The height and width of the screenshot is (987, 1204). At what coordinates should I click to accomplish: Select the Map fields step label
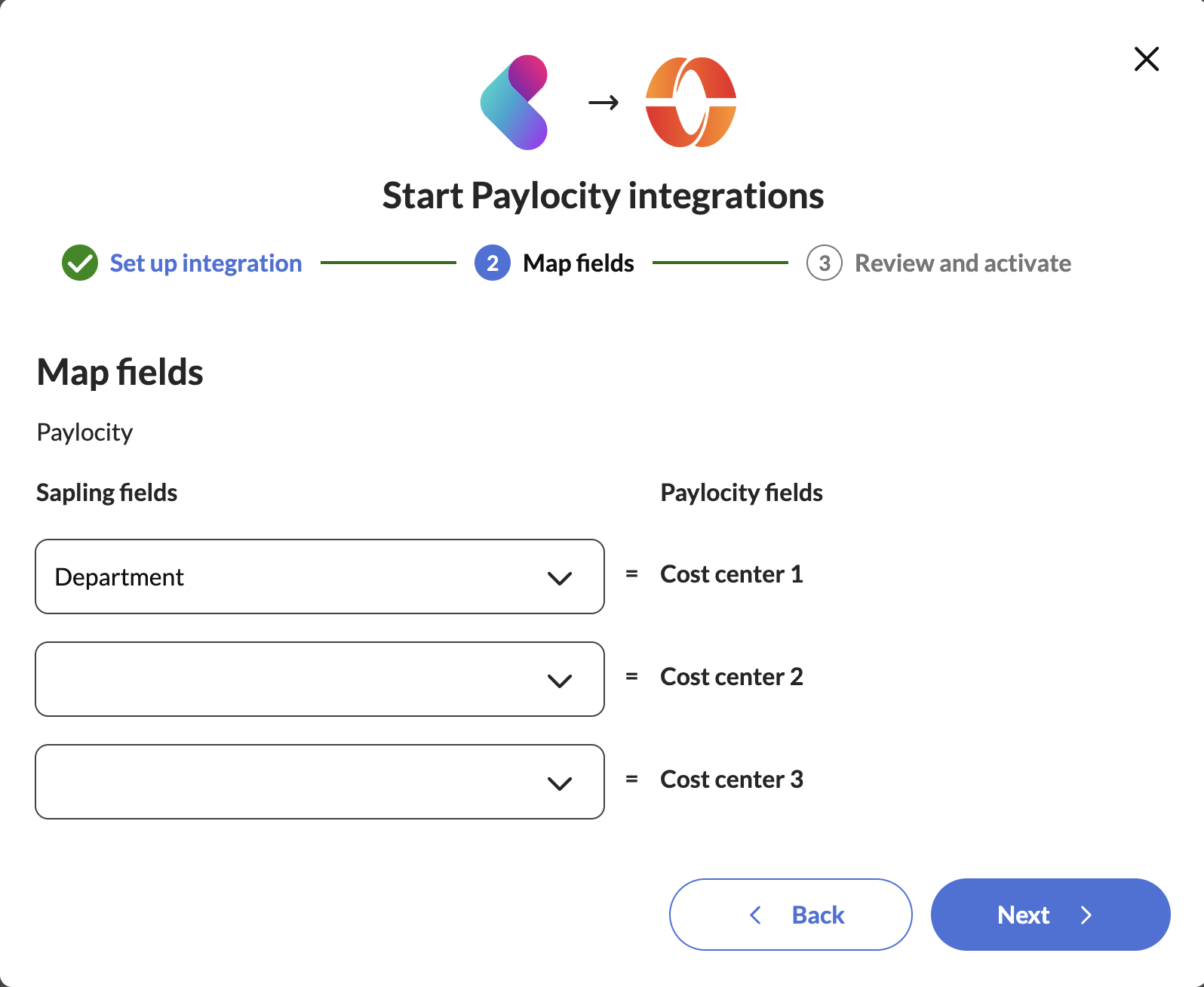[x=579, y=263]
